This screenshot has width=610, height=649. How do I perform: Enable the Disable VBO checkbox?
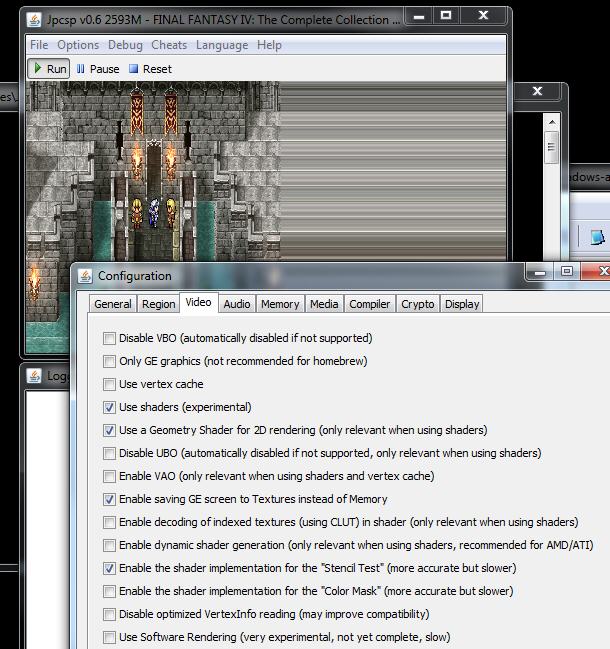(x=110, y=338)
